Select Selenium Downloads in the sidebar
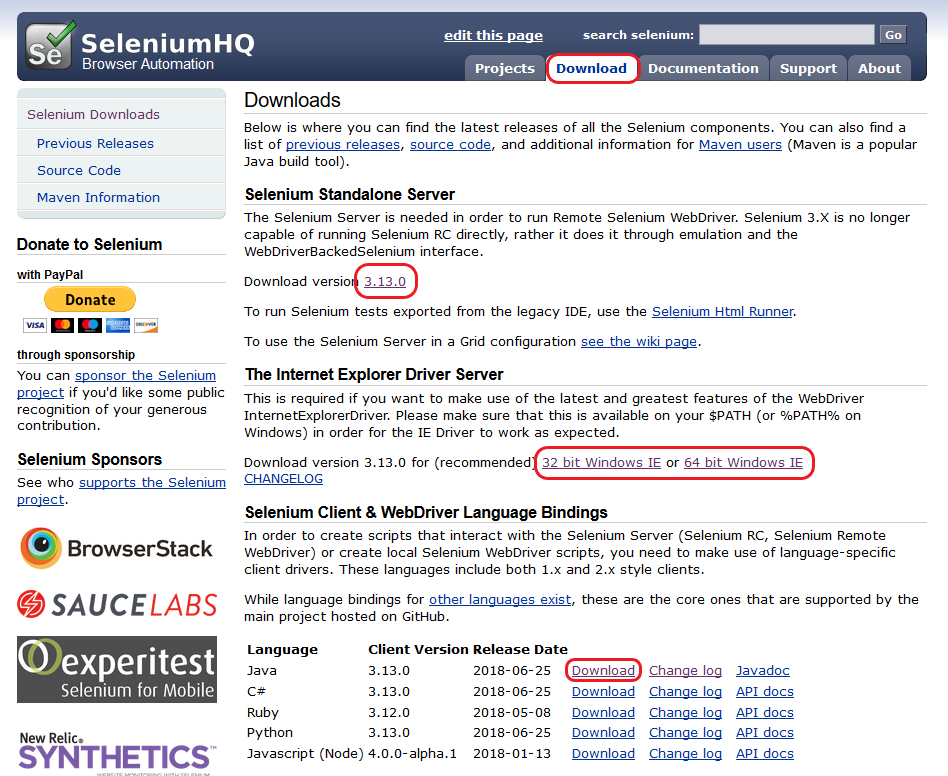 coord(94,114)
